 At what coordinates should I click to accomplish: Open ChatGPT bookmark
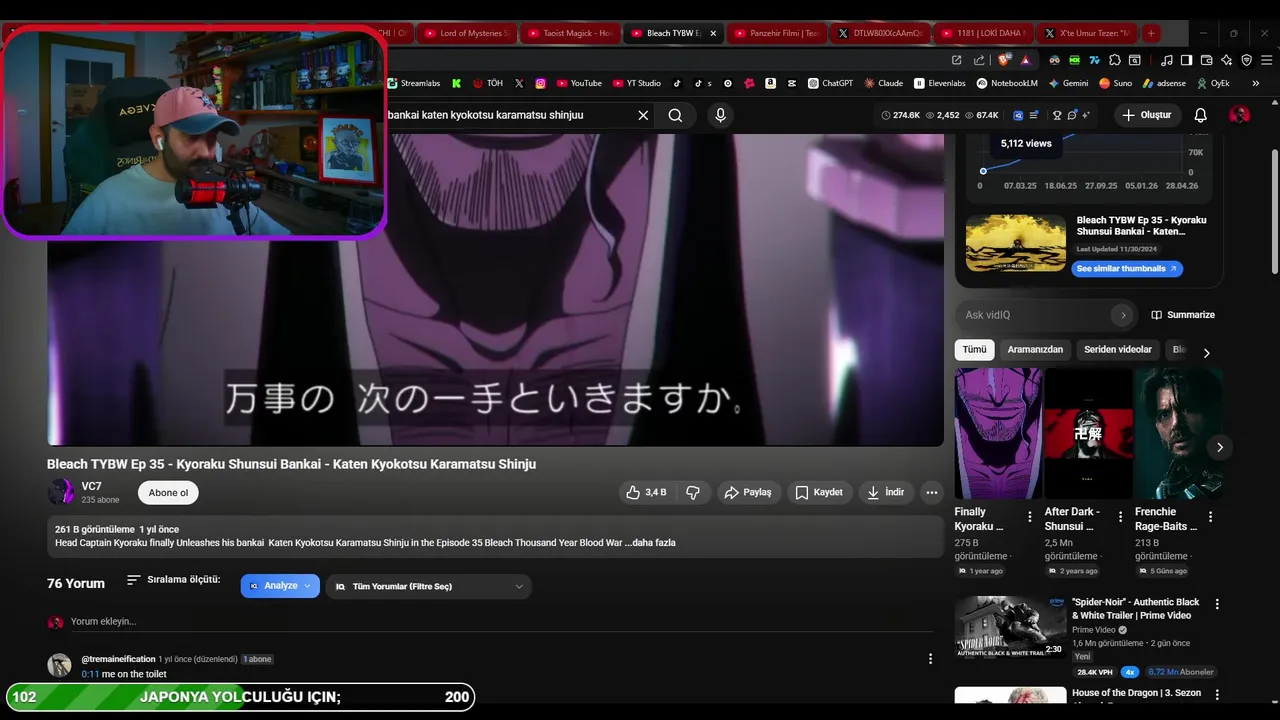point(830,84)
